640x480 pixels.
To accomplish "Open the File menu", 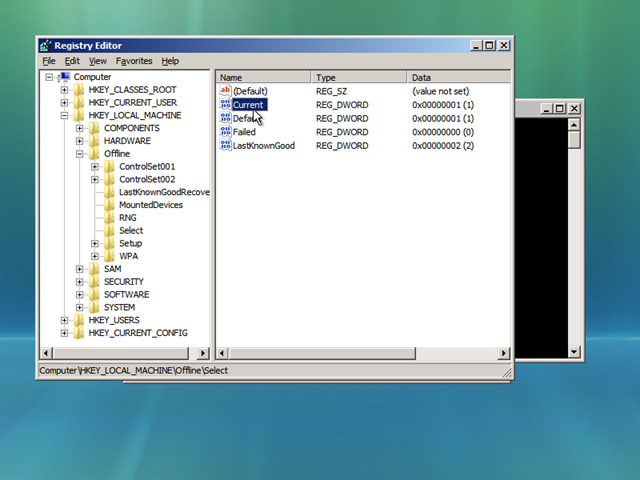I will 49,61.
